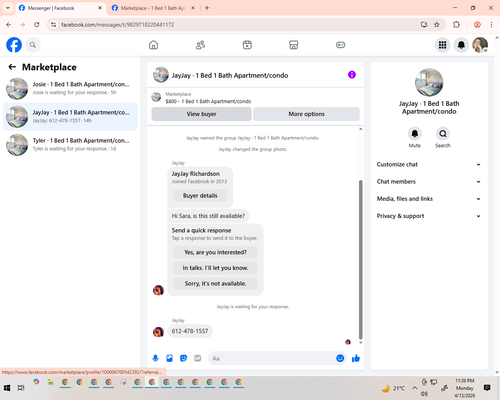Click the back arrow beside Marketplace
Image resolution: width=500 pixels, height=400 pixels.
[12, 67]
